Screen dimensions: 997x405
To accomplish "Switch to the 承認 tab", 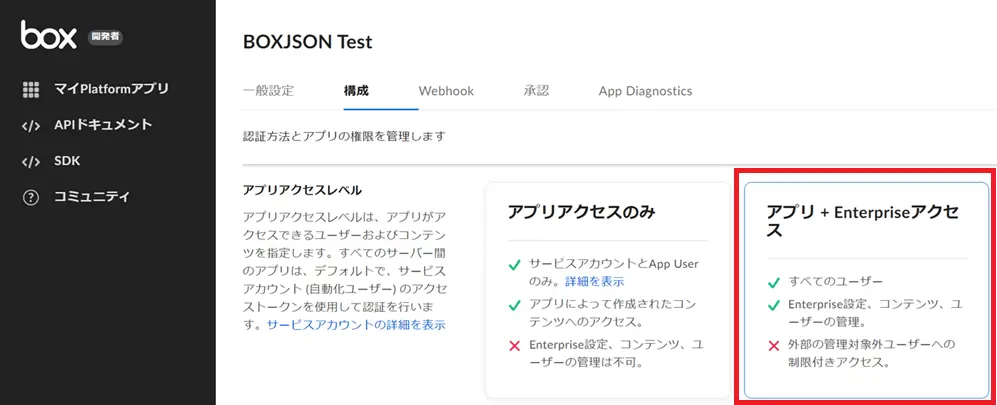I will point(536,91).
